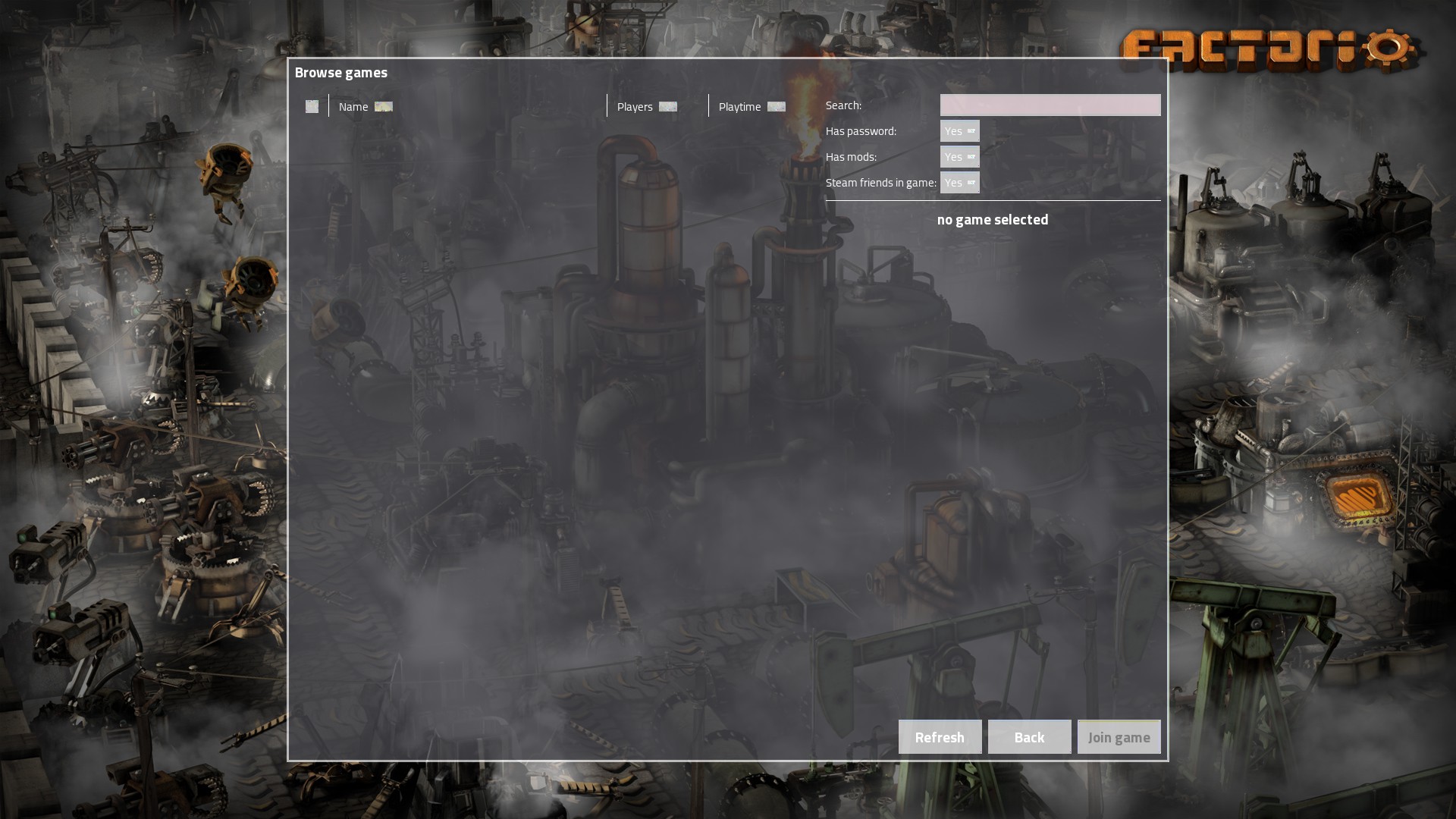Click the 'Has password:' label
This screenshot has width=1456, height=819.
(861, 131)
